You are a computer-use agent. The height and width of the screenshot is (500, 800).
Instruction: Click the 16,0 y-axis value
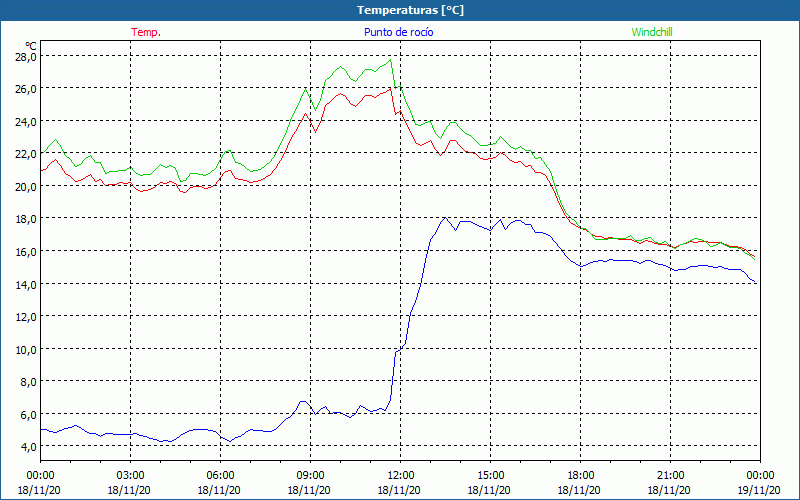tap(25, 251)
